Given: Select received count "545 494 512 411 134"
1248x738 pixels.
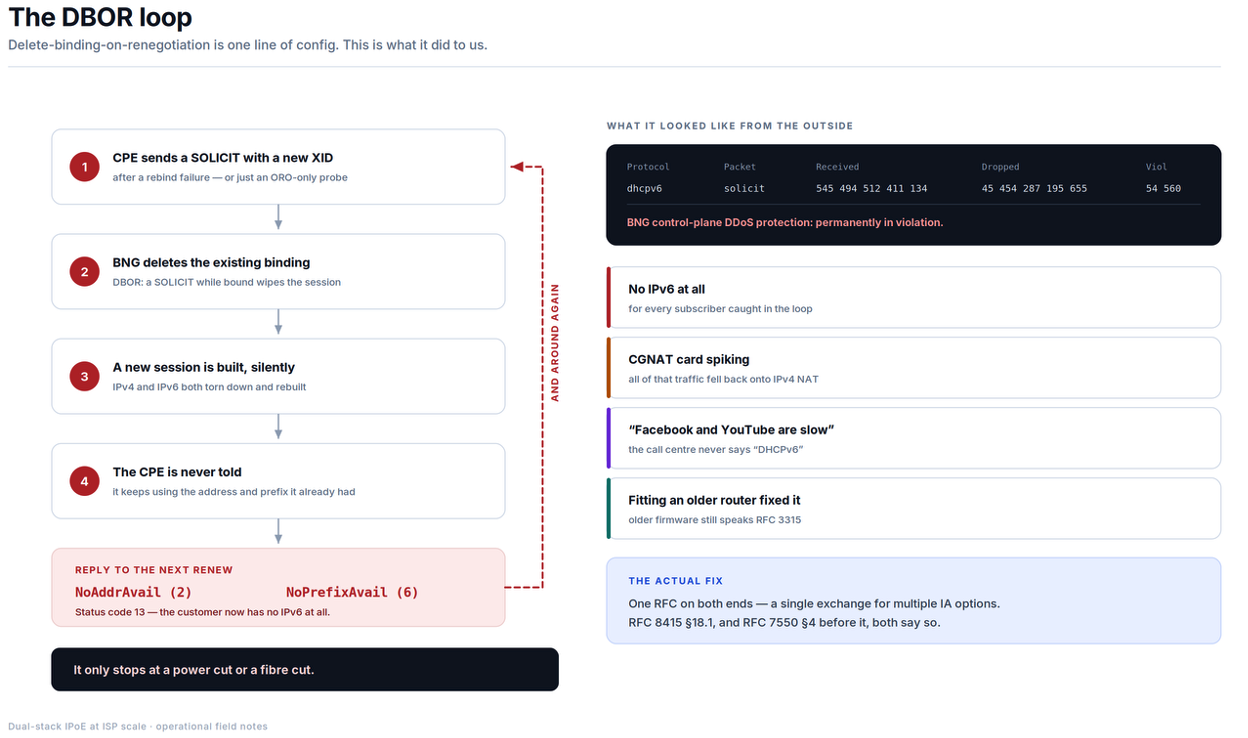Looking at the screenshot, I should (872, 189).
